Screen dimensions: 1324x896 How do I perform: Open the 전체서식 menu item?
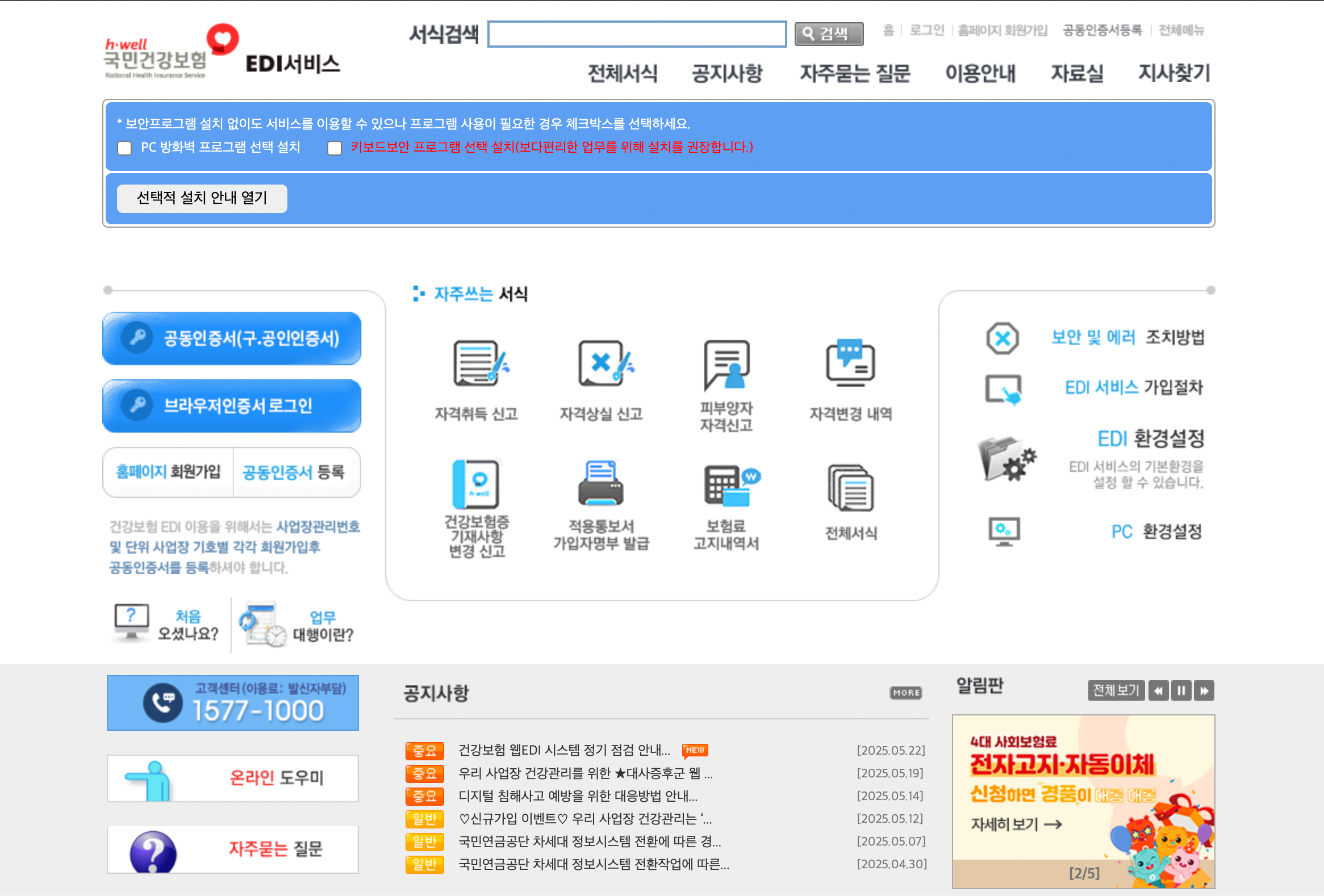(x=622, y=73)
